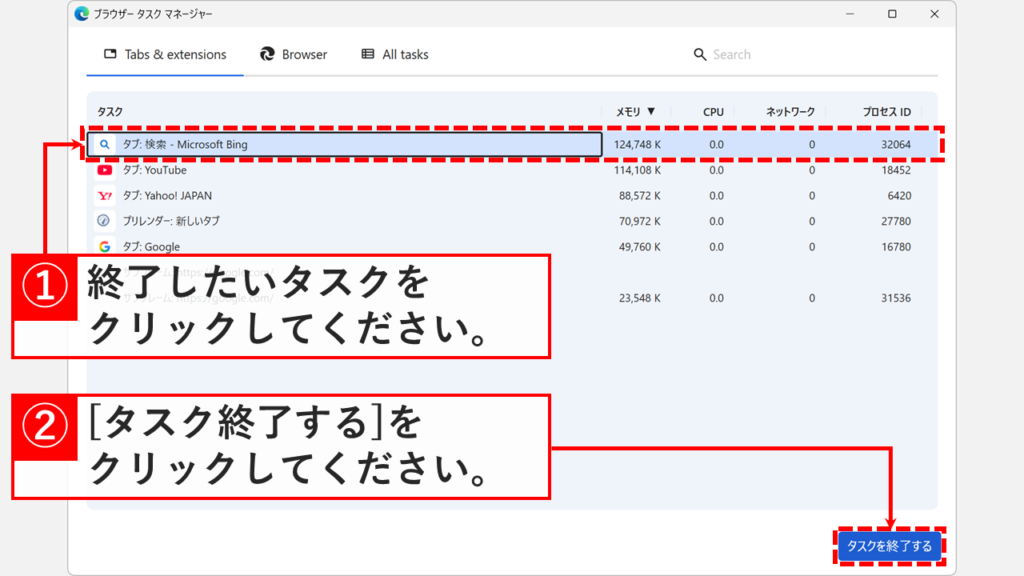This screenshot has height=576, width=1024.
Task: Switch to the Browser tab
Action: coord(293,54)
